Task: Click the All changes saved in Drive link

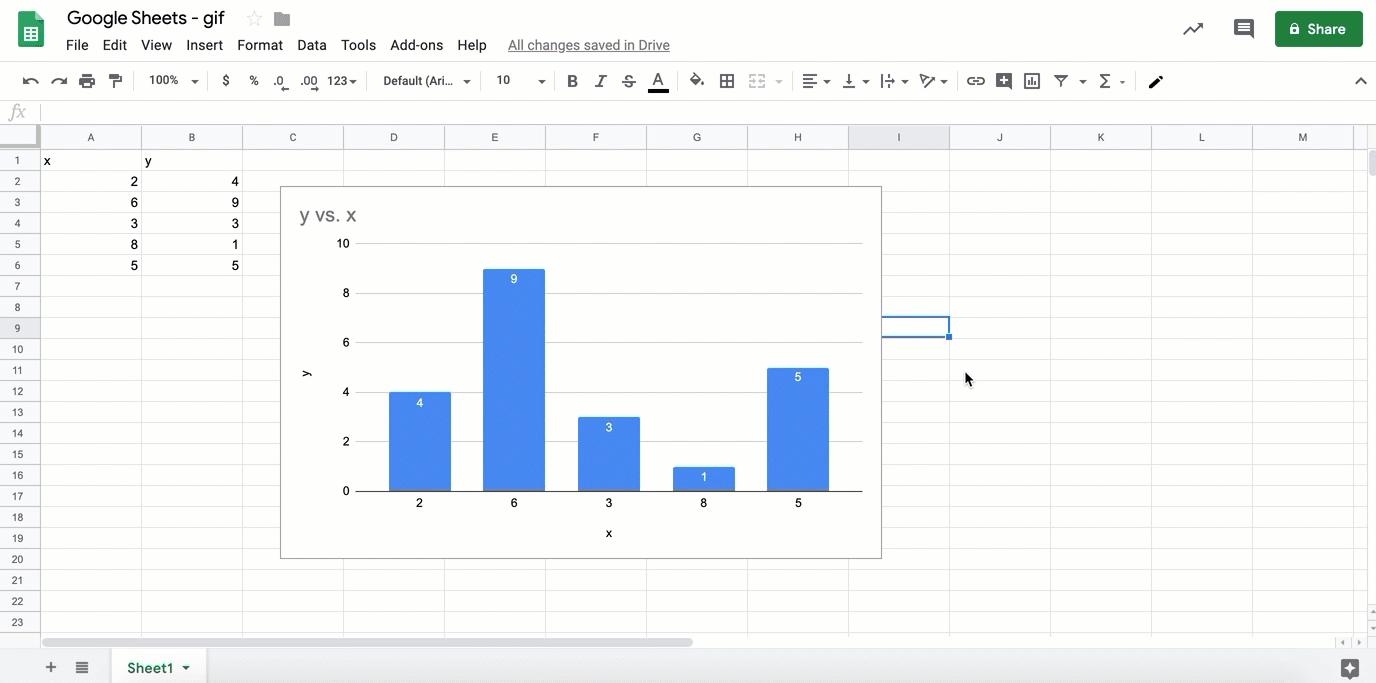Action: (588, 45)
